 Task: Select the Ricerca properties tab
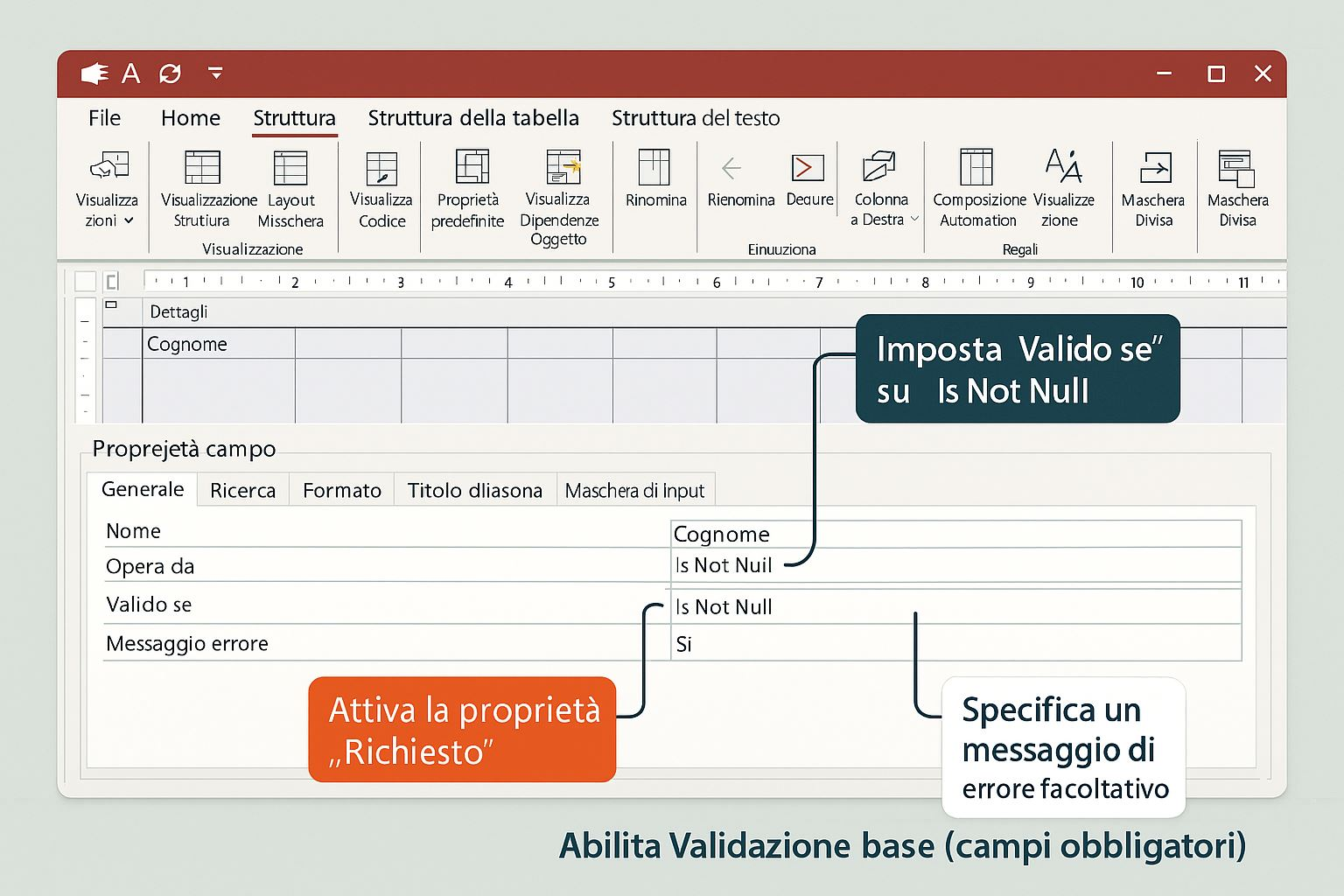click(x=242, y=491)
